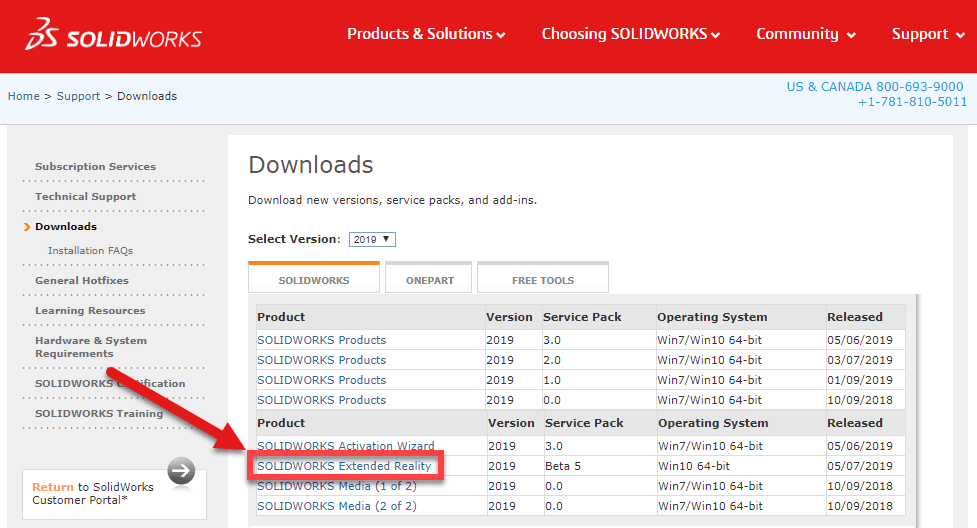Open SOLIDWORKS Products service pack 0.0
Viewport: 977px width, 528px height.
point(322,400)
